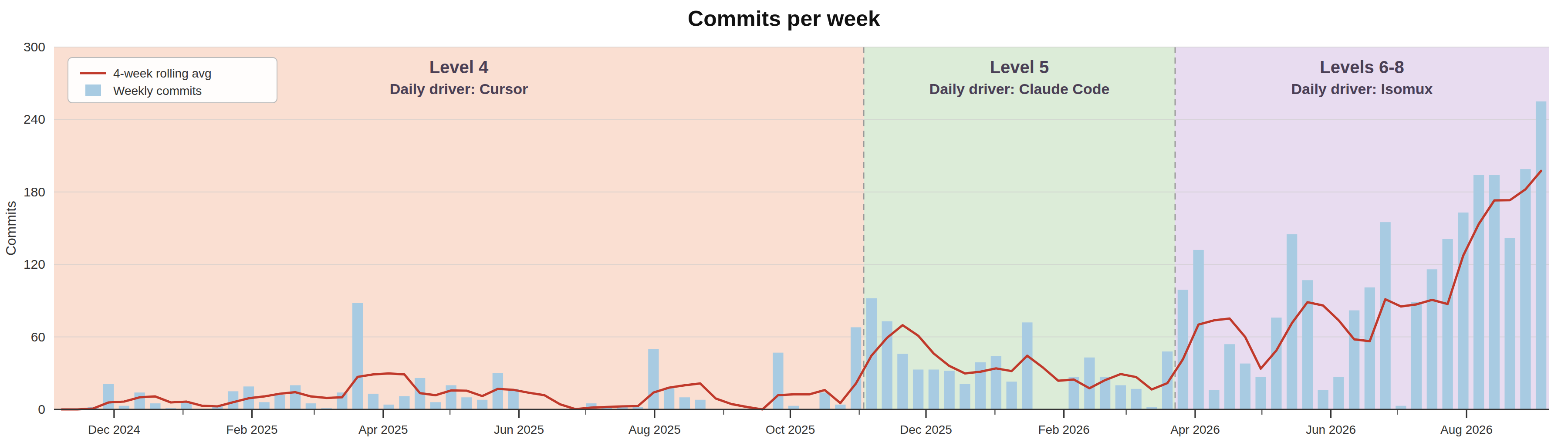The height and width of the screenshot is (446, 1568).
Task: Click the 120 y-axis tick label
Action: tap(34, 265)
